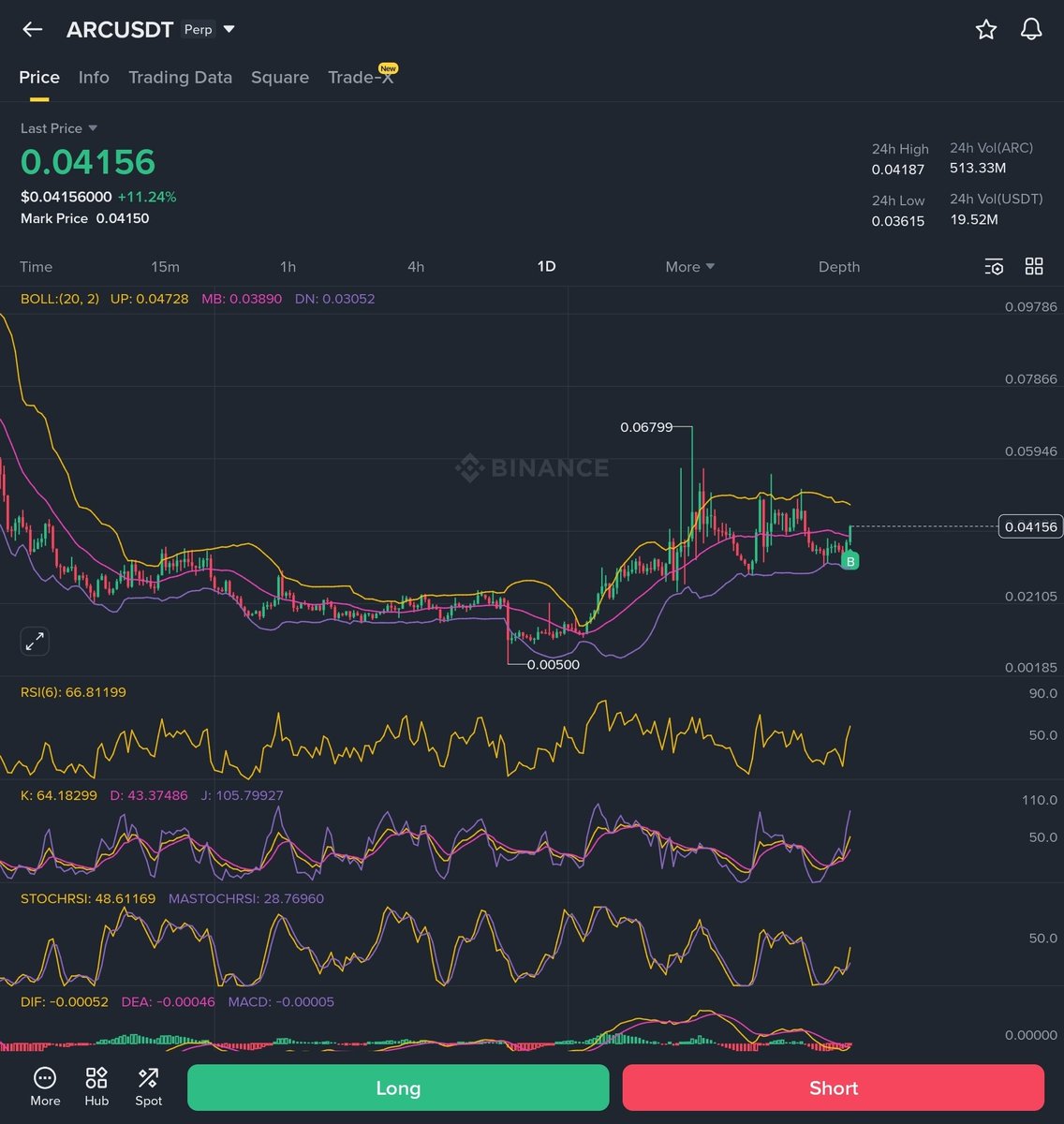1064x1124 pixels.
Task: Go back using the left arrow
Action: click(33, 29)
